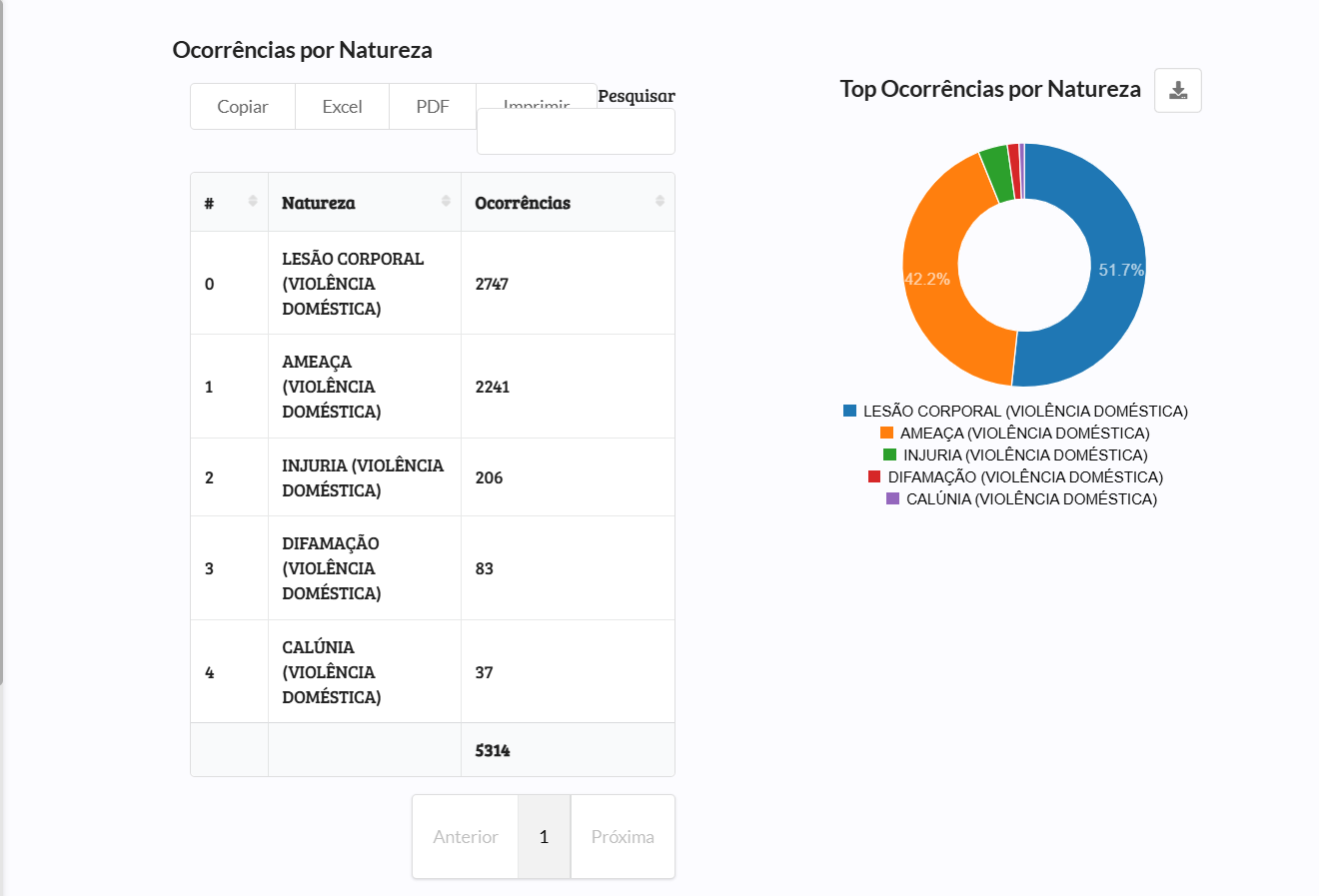The width and height of the screenshot is (1319, 896).
Task: Toggle green INJURIA legend square
Action: (890, 454)
